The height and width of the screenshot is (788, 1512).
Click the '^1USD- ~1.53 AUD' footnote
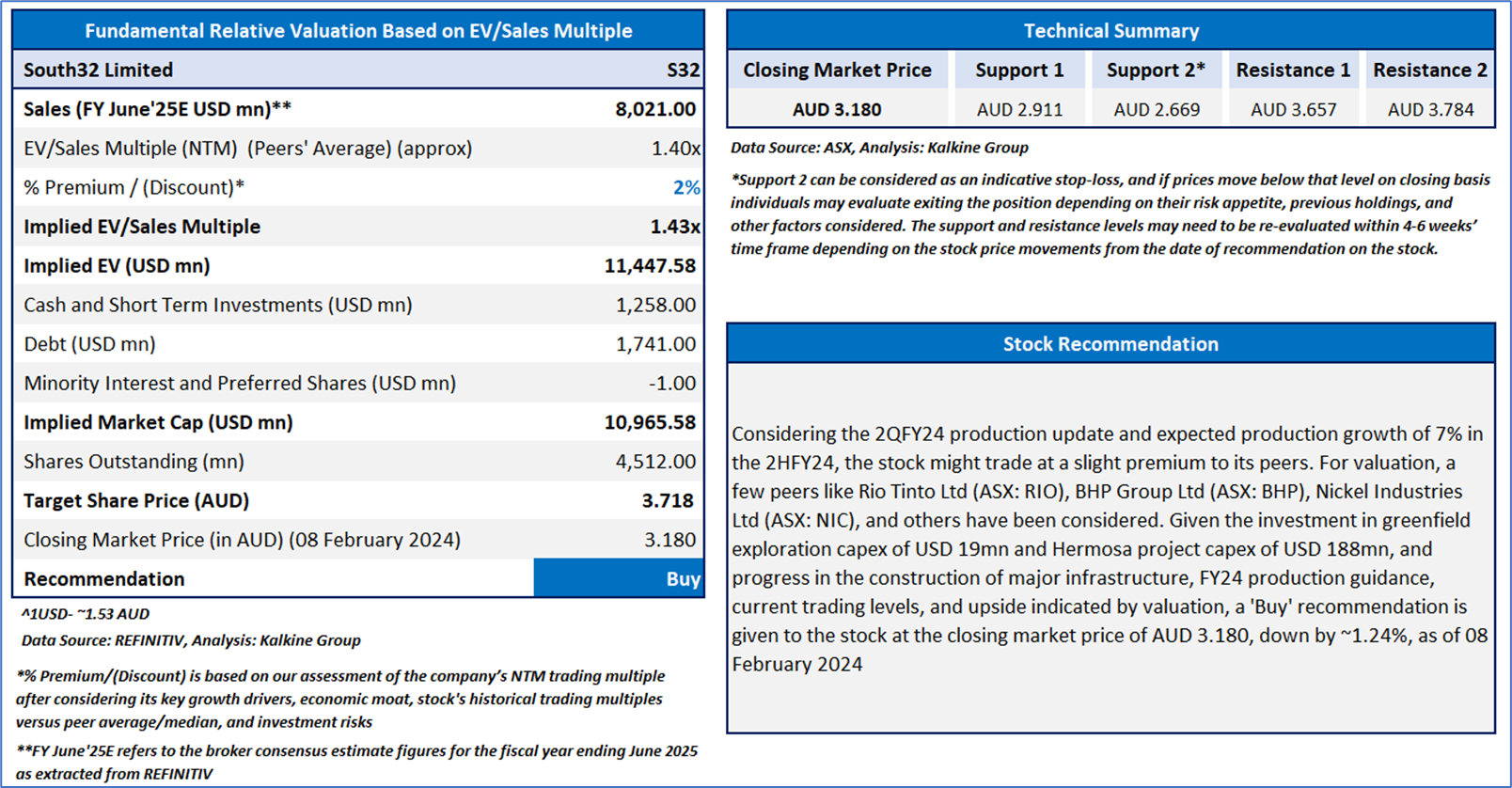tap(85, 614)
